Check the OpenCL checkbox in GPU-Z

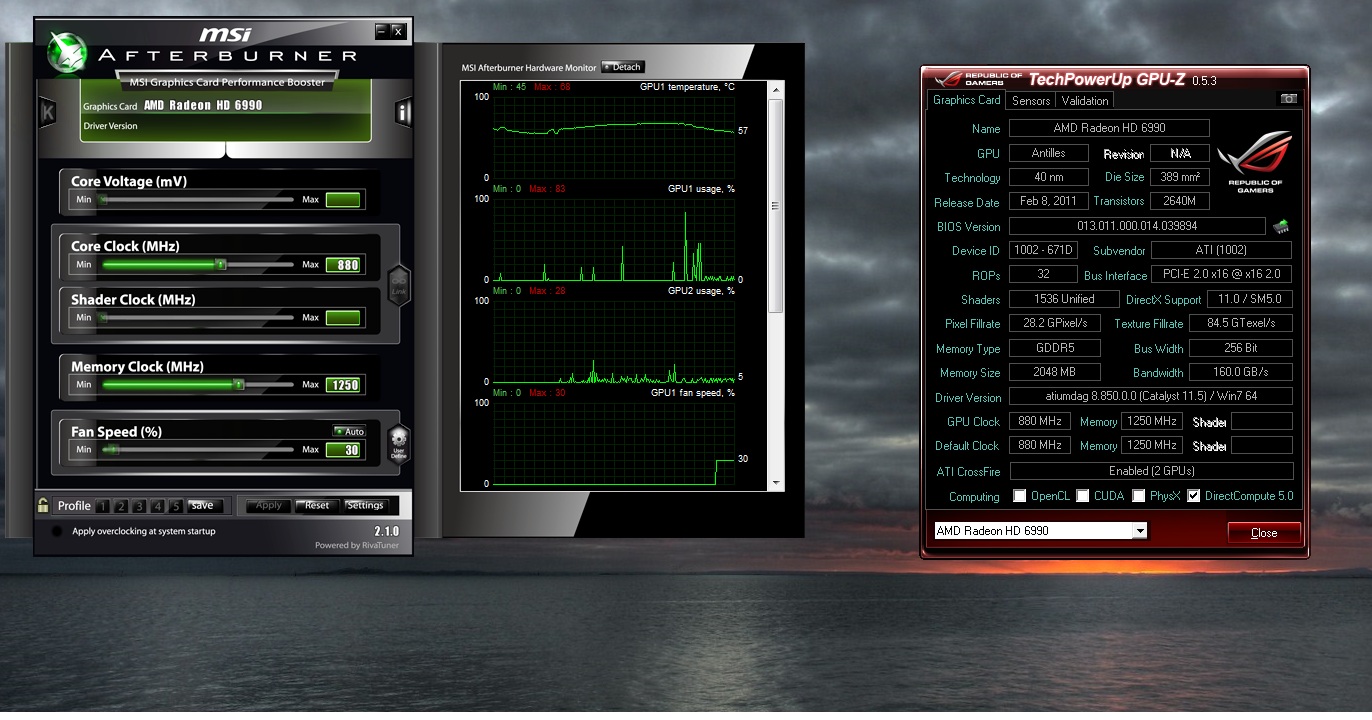click(1019, 496)
